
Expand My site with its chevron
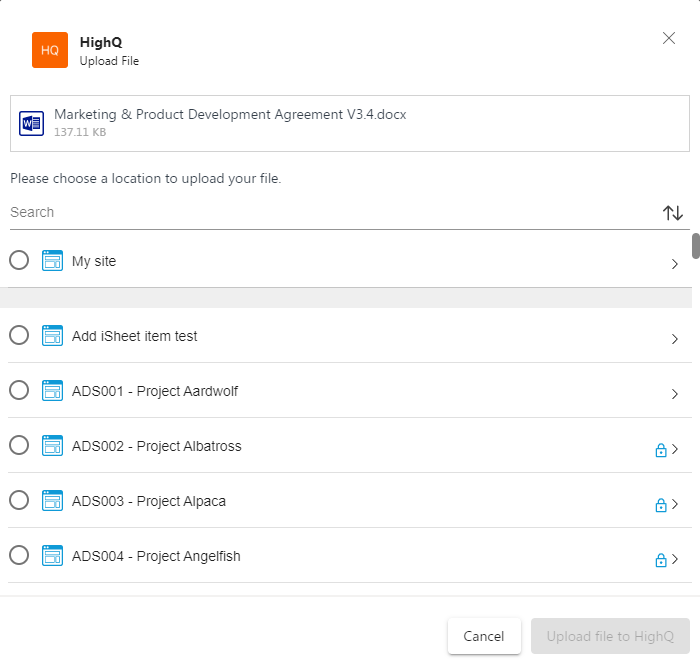click(x=675, y=264)
